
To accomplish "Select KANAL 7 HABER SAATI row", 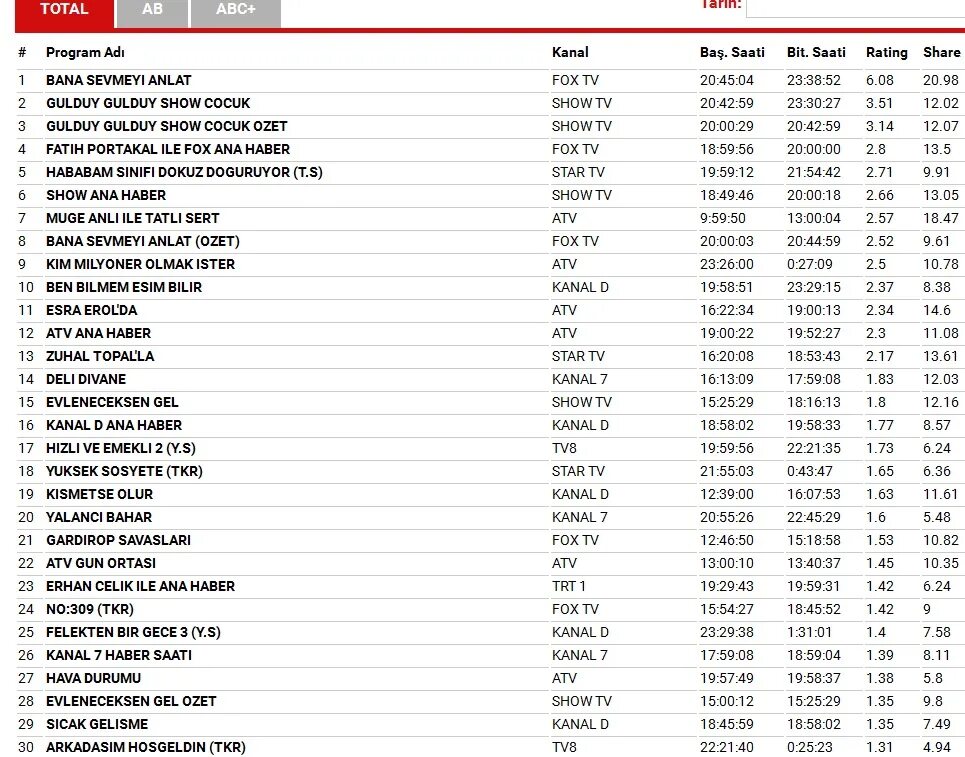I will click(490, 655).
